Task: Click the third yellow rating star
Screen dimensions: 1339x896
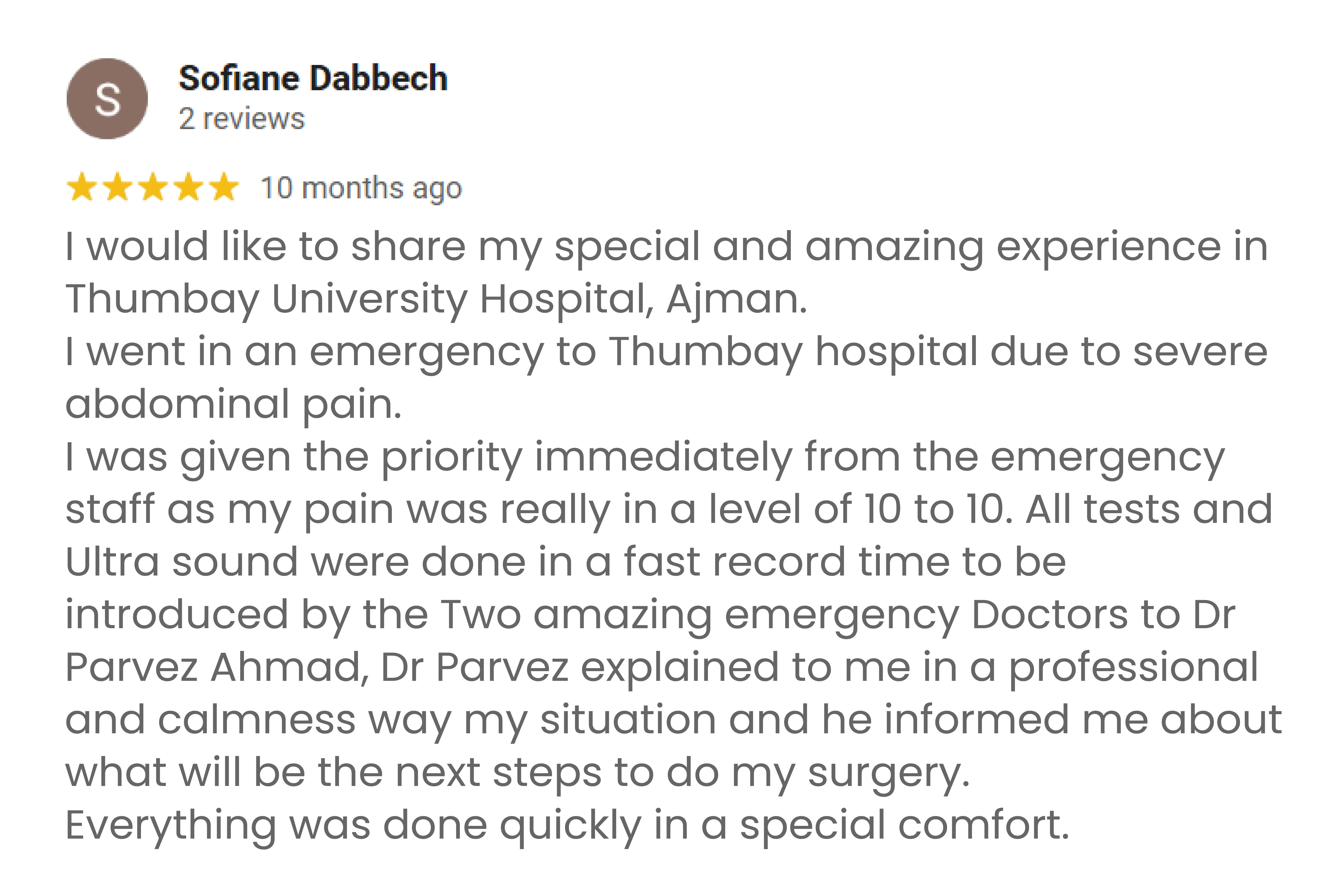Action: (153, 188)
